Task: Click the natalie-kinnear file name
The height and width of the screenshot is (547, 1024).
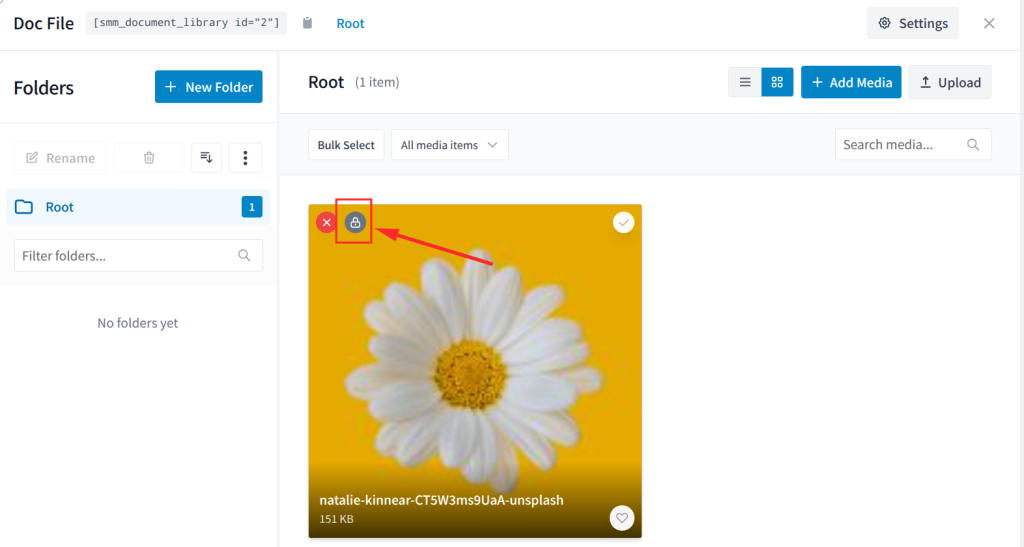Action: click(x=441, y=500)
